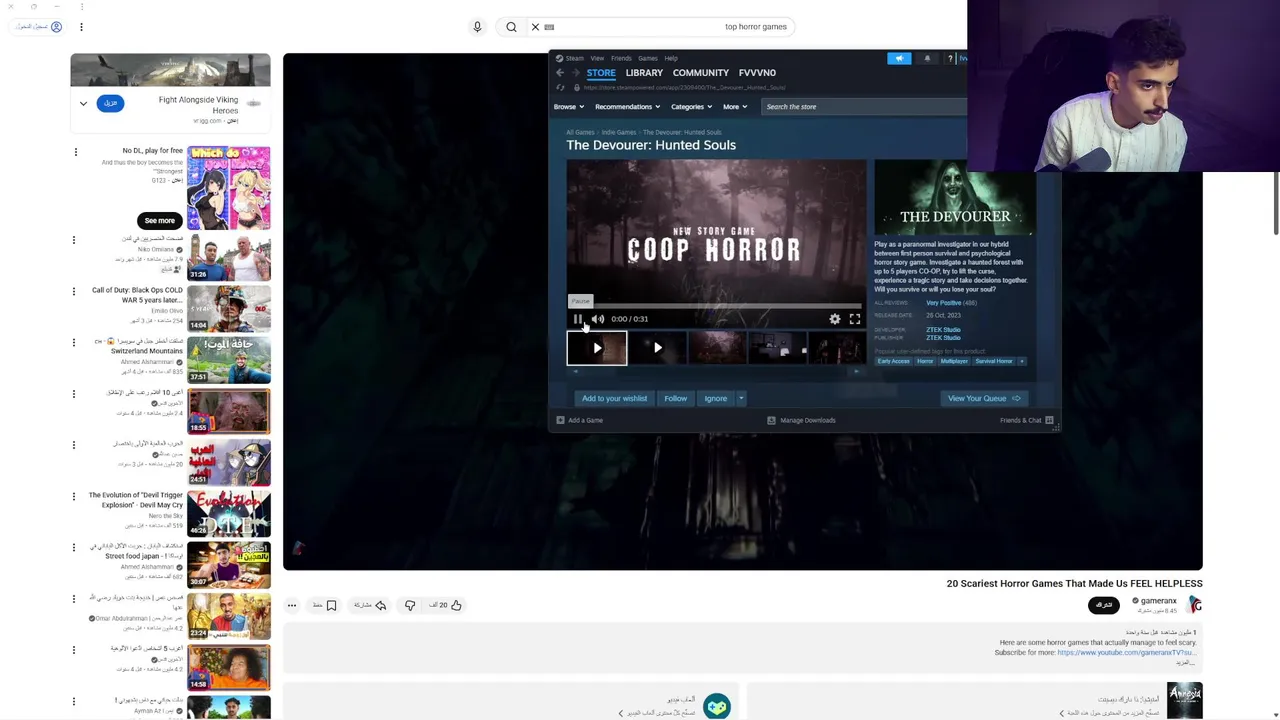Pause the Steam trailer video
Screen dimensions: 1280x720
click(x=578, y=319)
